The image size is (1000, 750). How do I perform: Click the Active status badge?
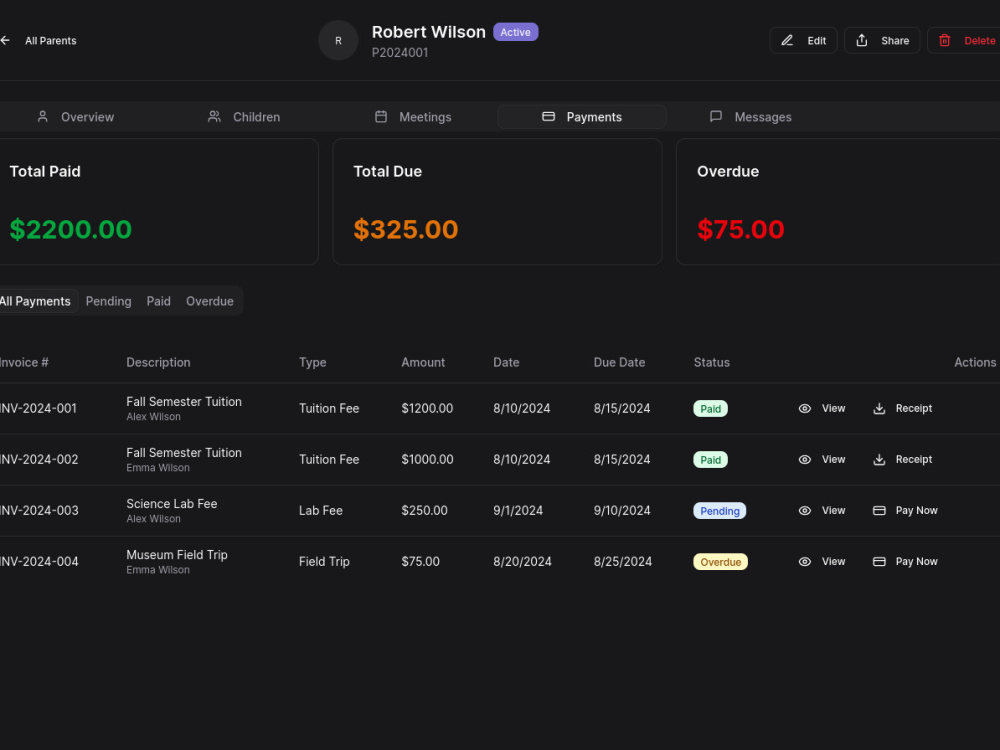[515, 32]
